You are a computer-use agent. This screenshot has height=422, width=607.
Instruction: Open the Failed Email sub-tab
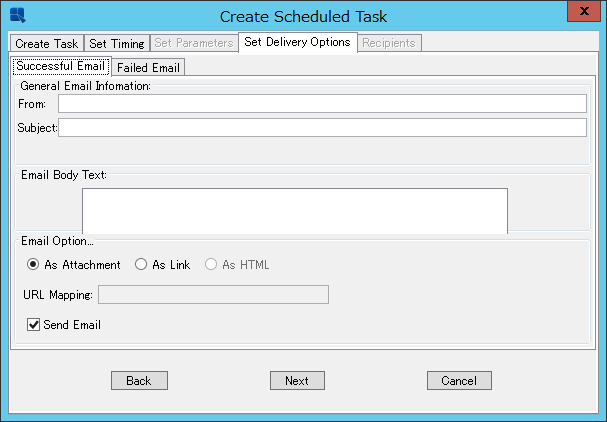148,67
